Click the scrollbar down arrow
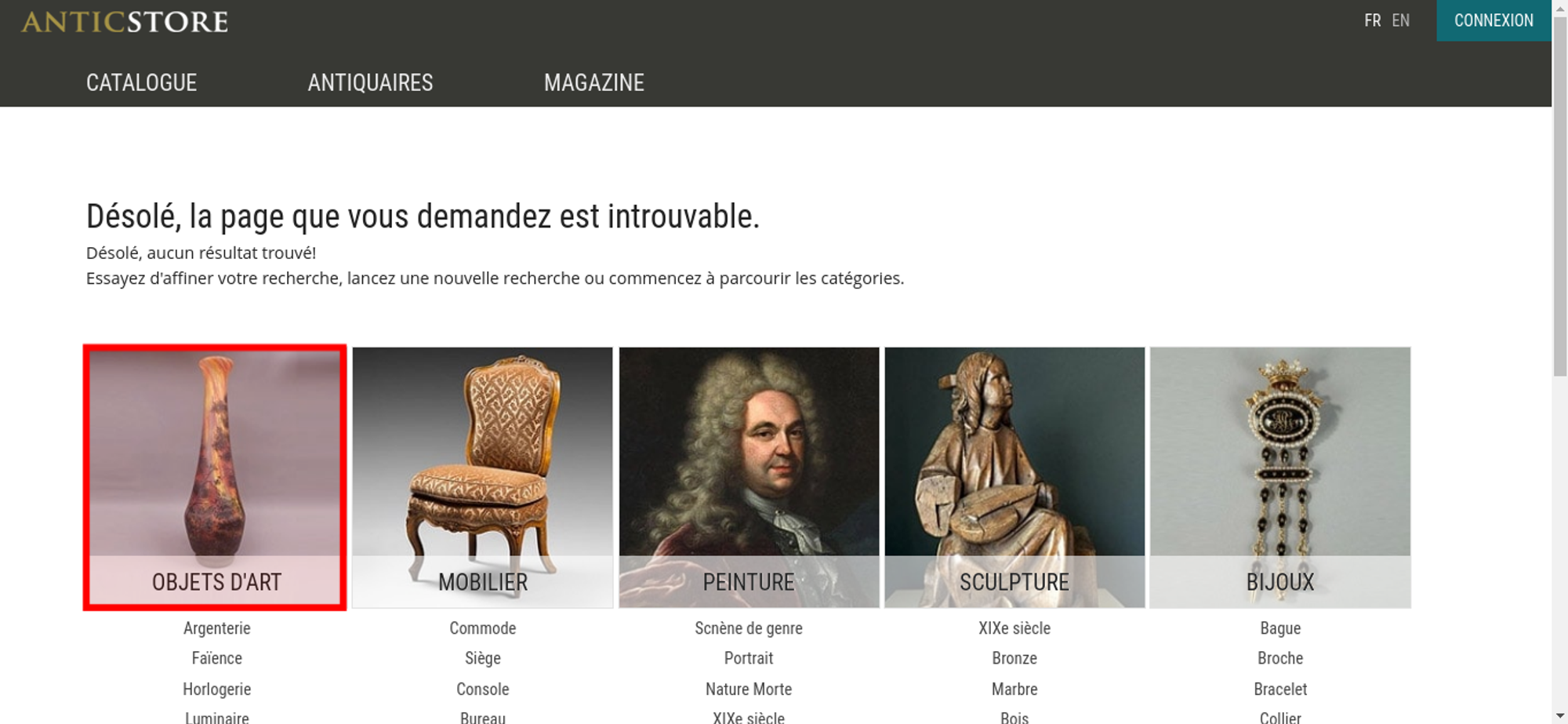The height and width of the screenshot is (724, 1568). pyautogui.click(x=1560, y=715)
